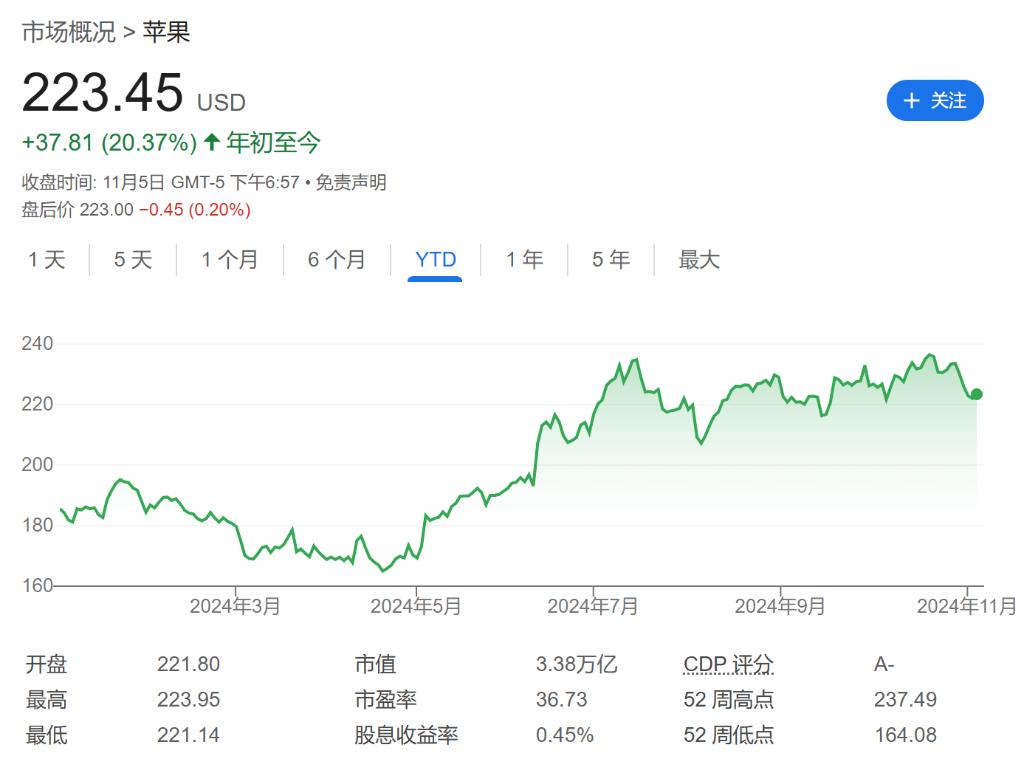Switch chart range to 5 天
Viewport: 1024px width, 769px height.
coord(133,260)
